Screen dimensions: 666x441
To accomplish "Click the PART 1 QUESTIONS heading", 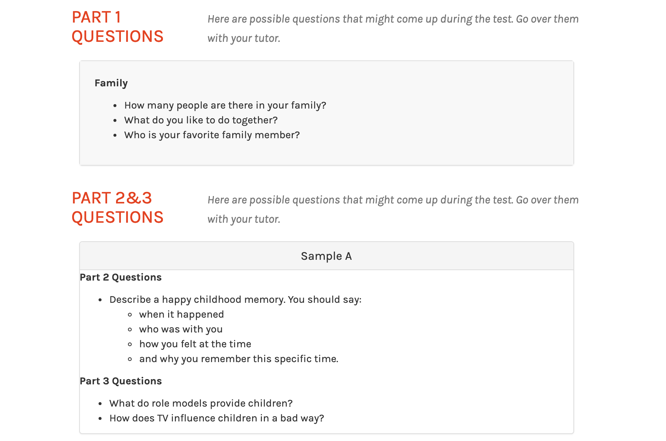I will tap(117, 27).
